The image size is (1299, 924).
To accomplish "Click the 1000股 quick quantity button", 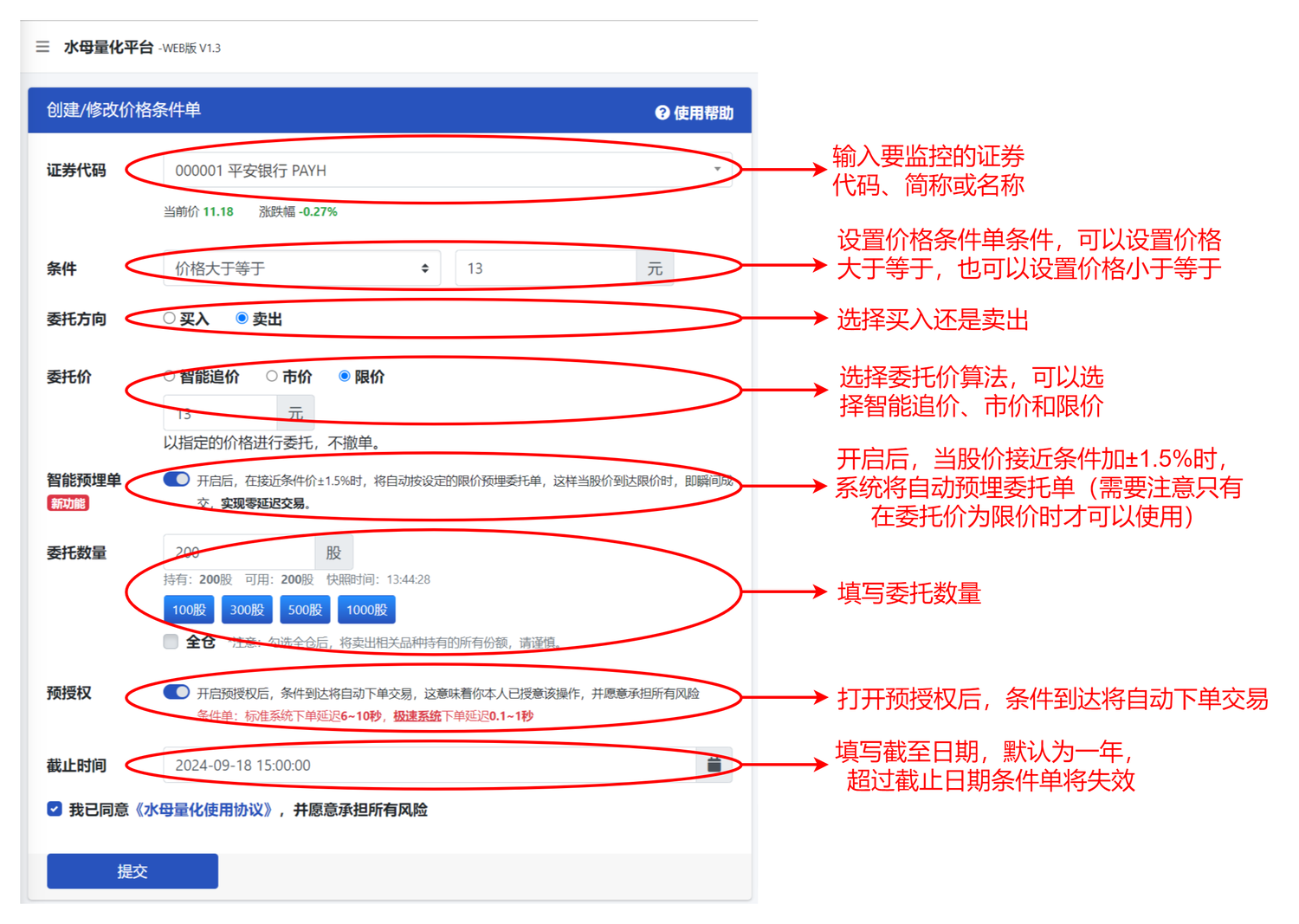I will coord(366,610).
